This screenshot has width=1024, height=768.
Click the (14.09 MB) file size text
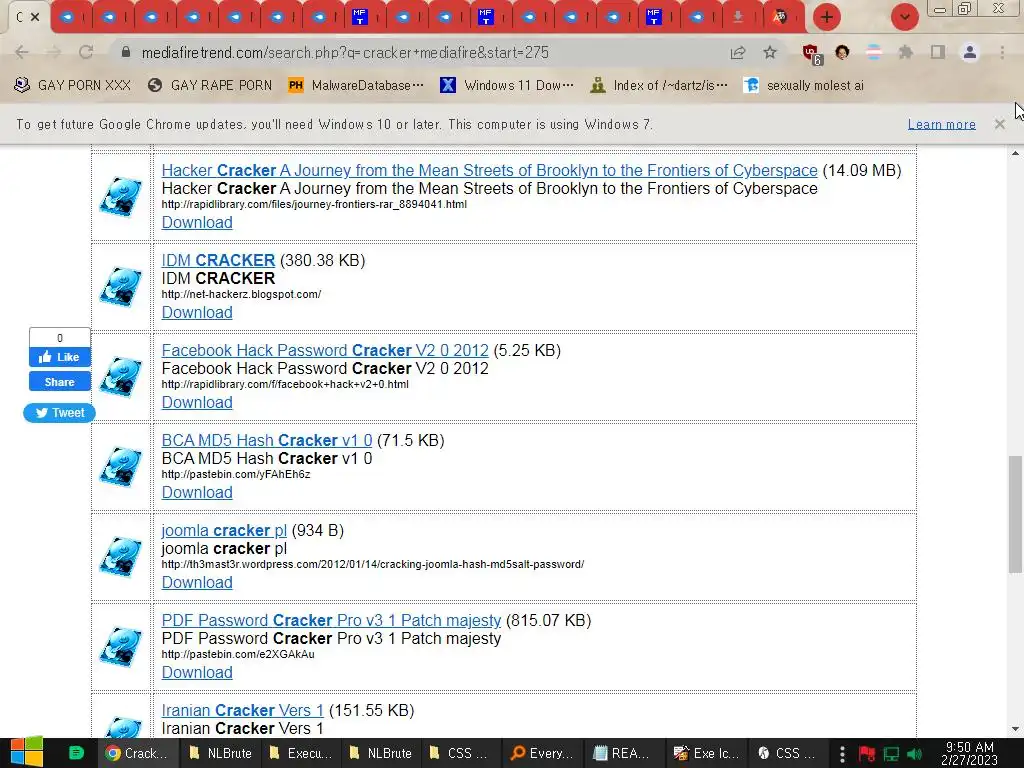[862, 170]
